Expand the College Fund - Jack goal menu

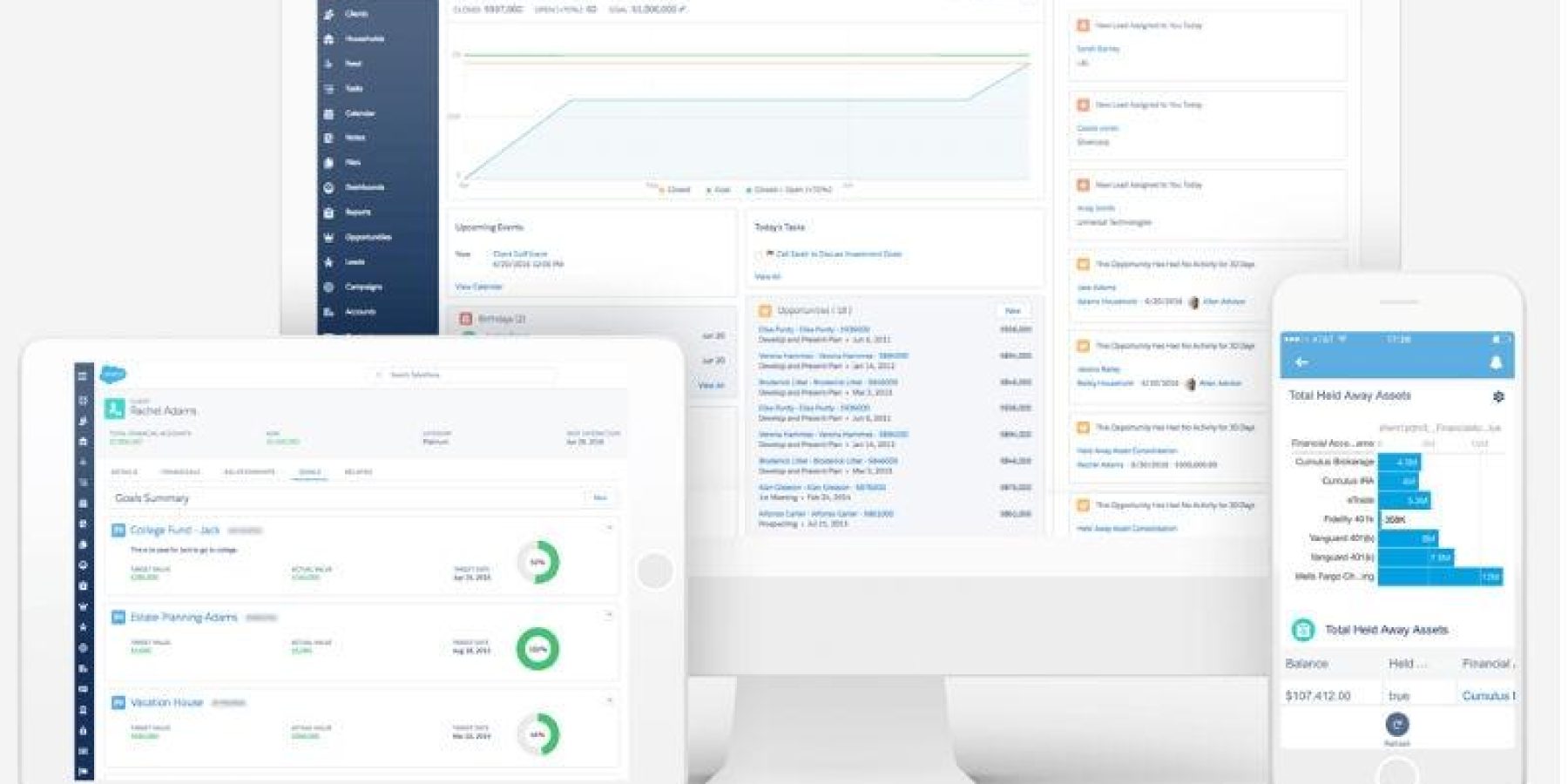point(609,528)
